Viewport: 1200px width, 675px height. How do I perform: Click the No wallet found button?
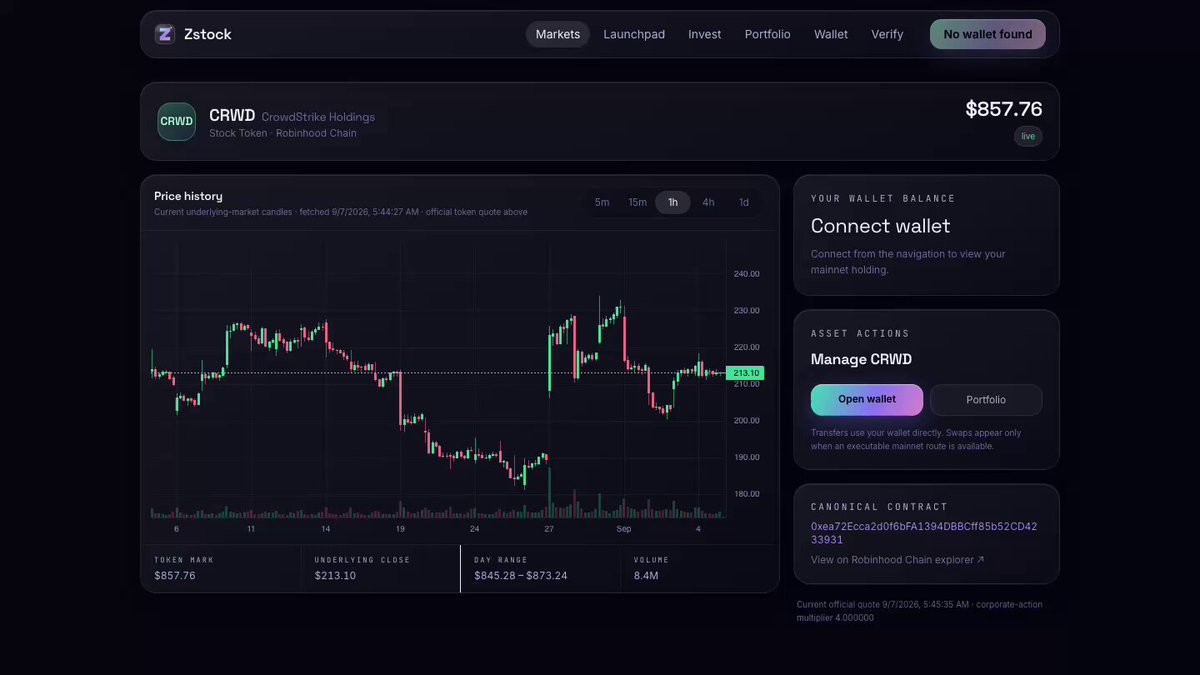988,34
